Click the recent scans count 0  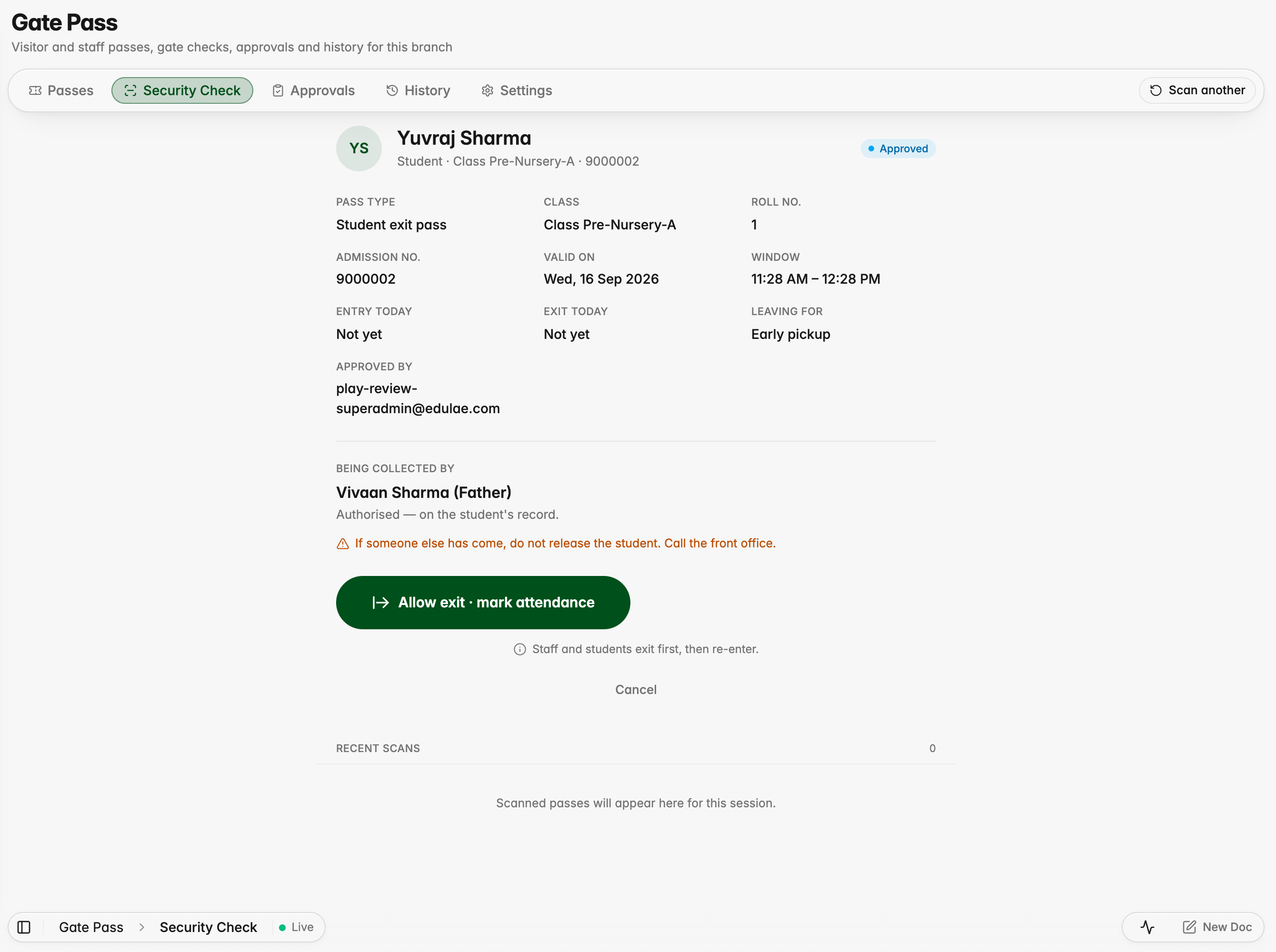(933, 749)
